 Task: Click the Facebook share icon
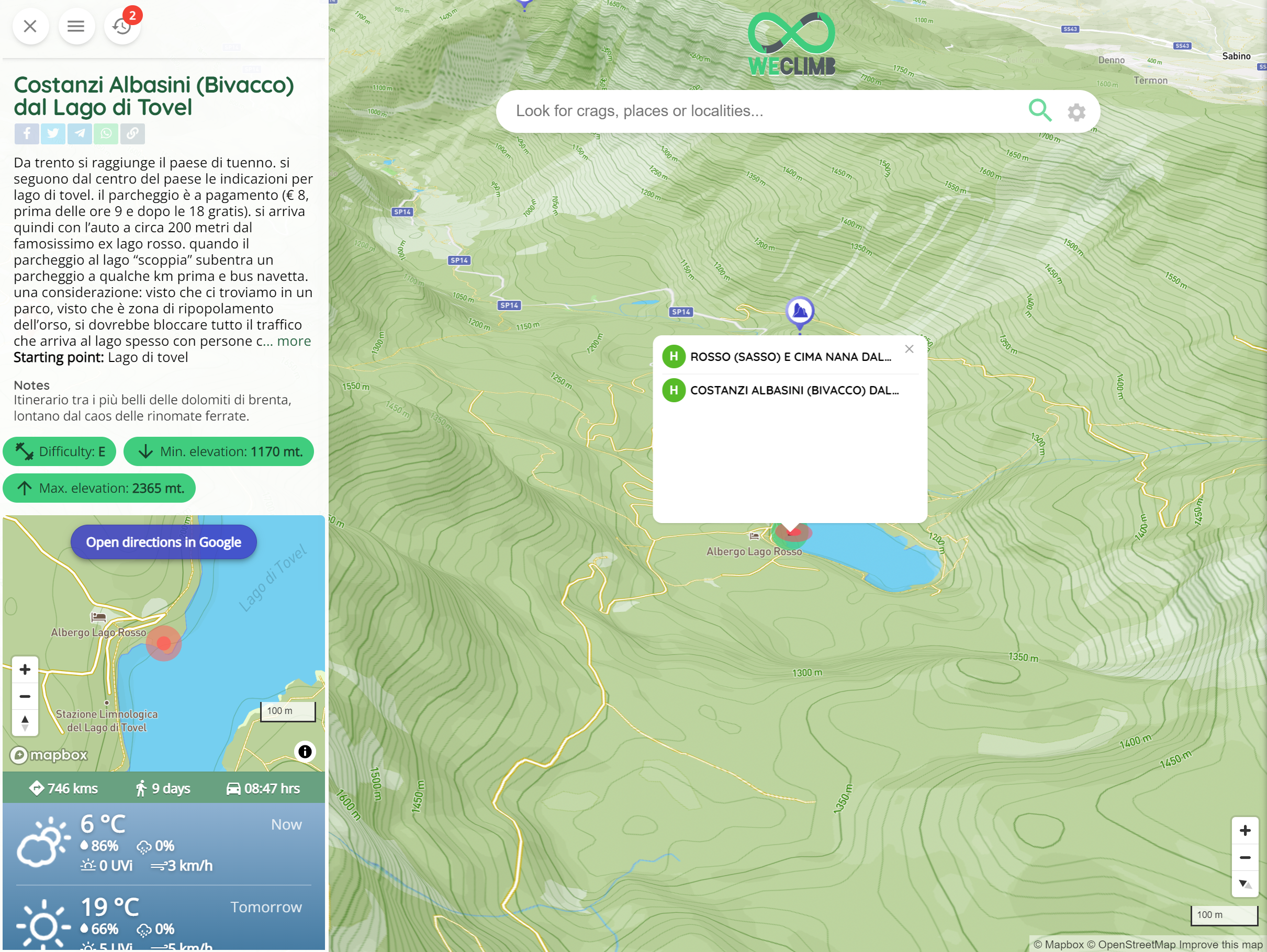coord(27,133)
